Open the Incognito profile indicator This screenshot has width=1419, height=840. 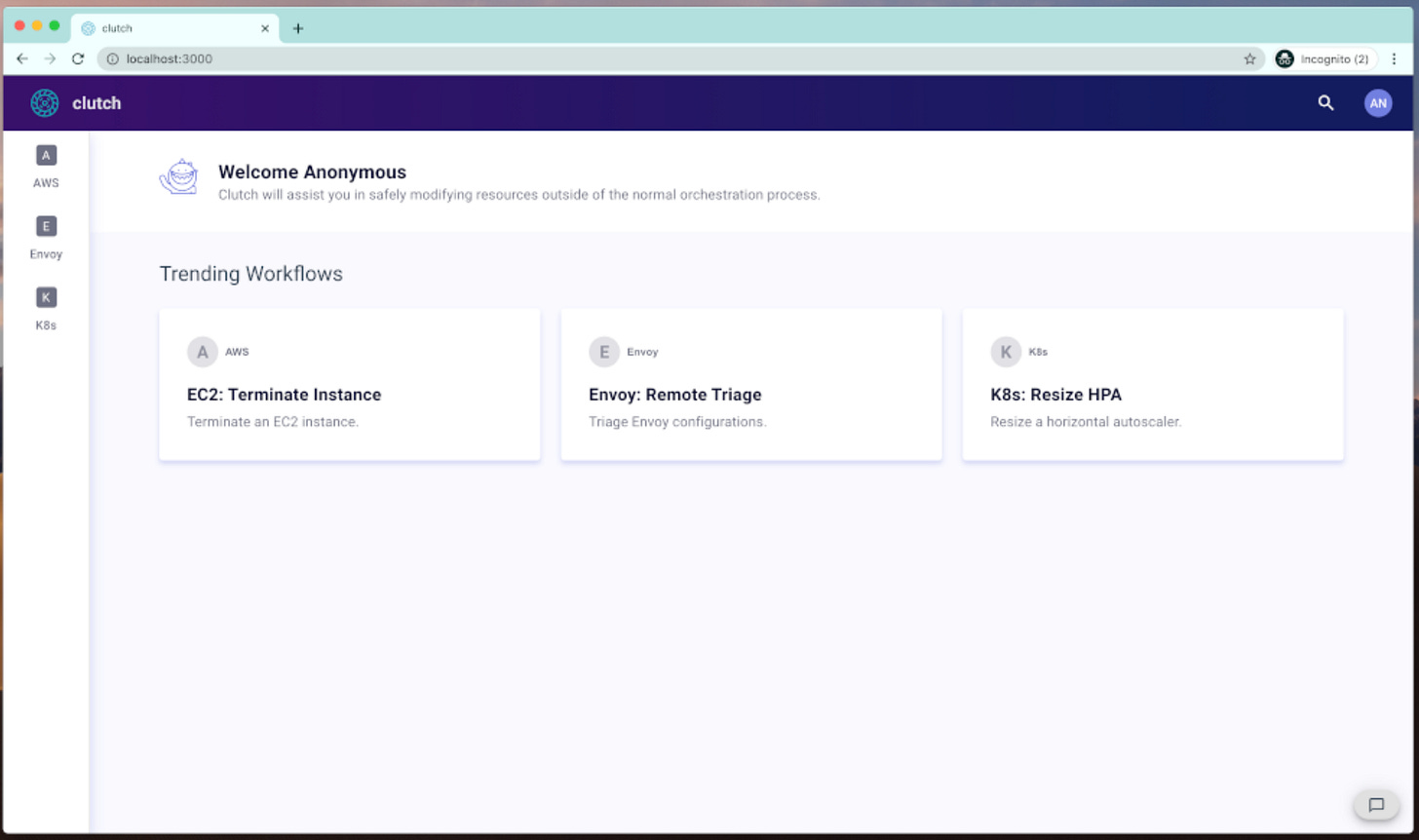pos(1321,58)
